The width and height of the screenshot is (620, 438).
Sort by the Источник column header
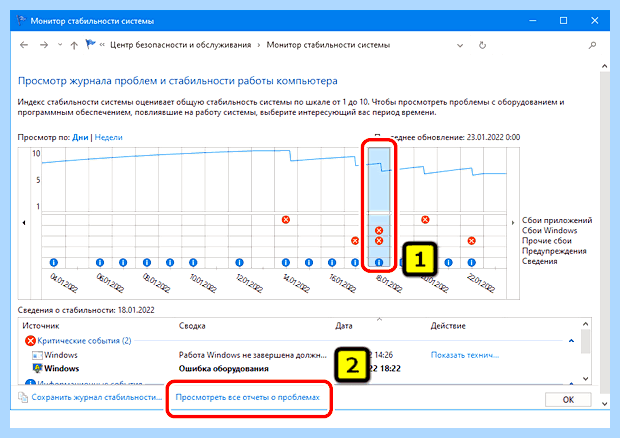pyautogui.click(x=41, y=326)
